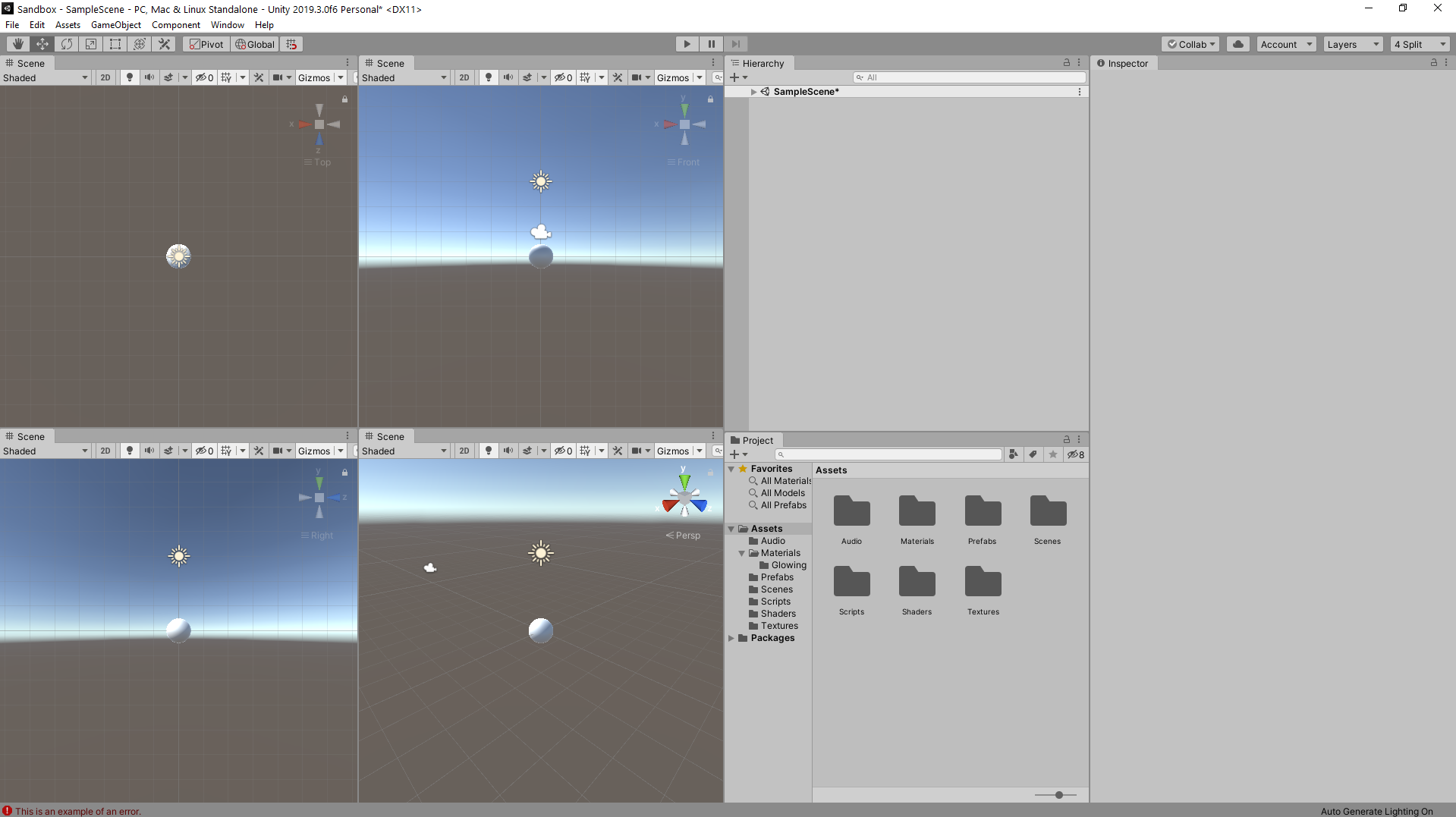
Task: Expand the SampleScene hierarchy item
Action: [753, 92]
